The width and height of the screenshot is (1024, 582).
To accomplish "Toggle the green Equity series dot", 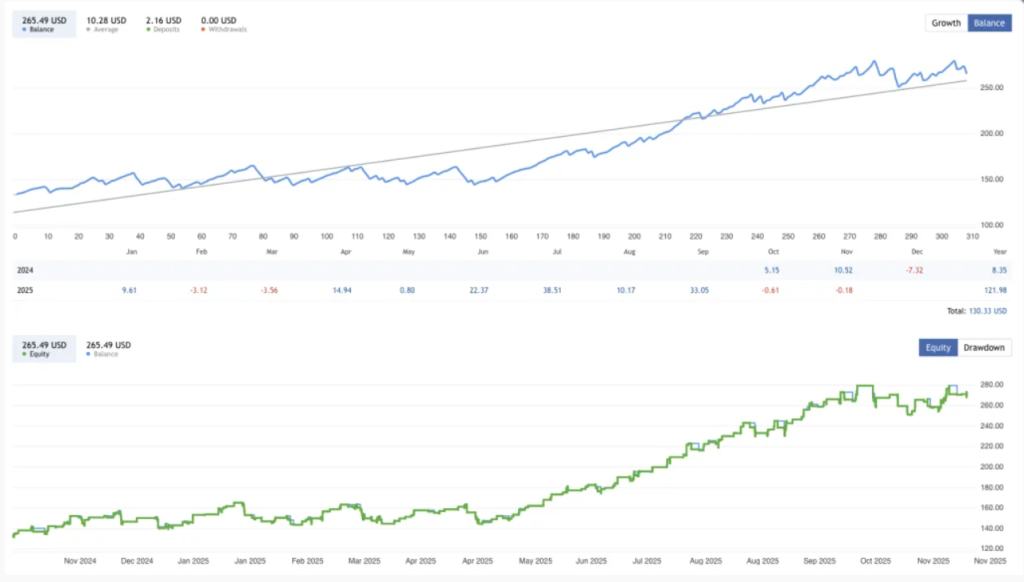I will tap(24, 354).
